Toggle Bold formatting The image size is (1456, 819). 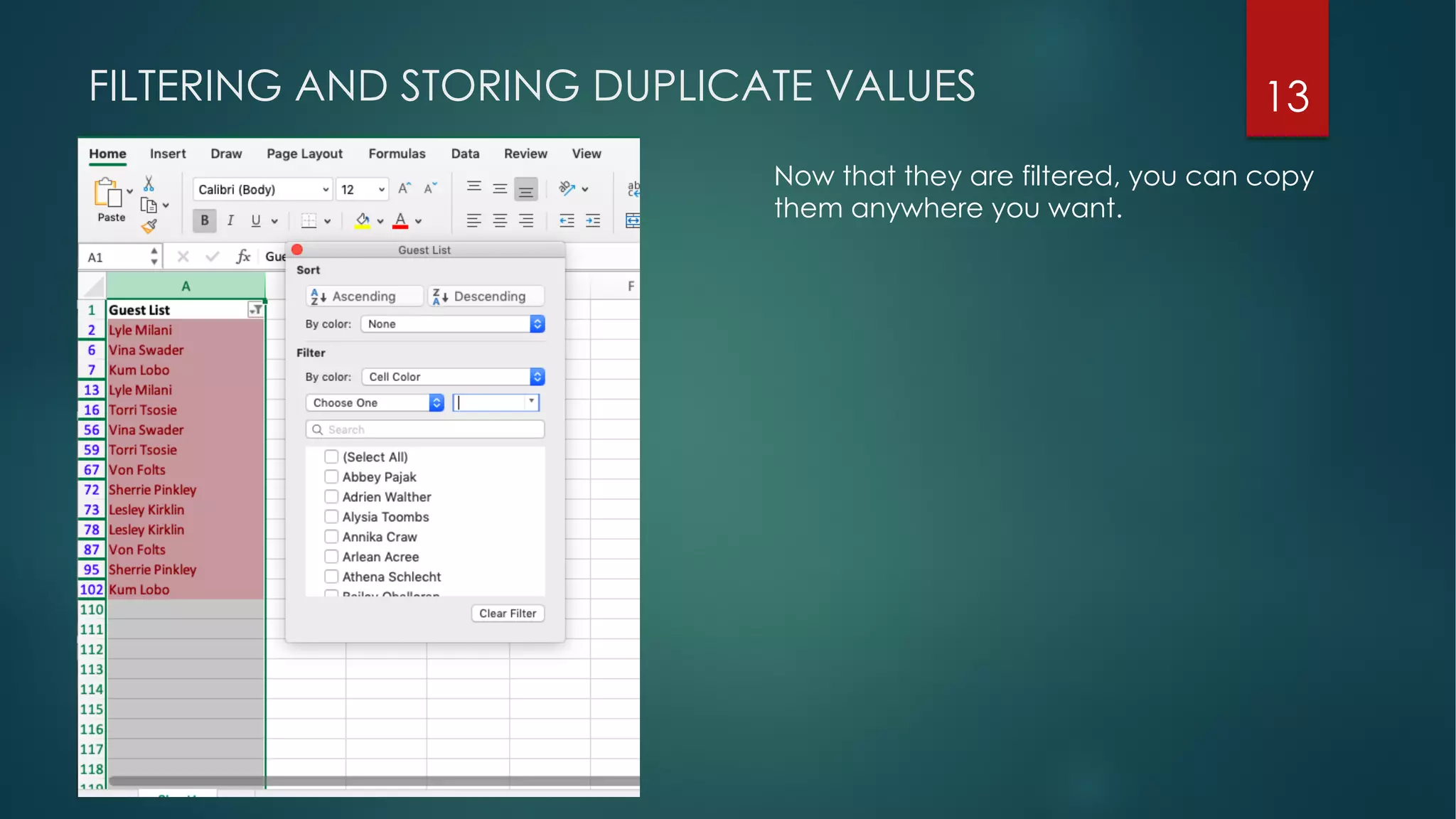[x=205, y=220]
